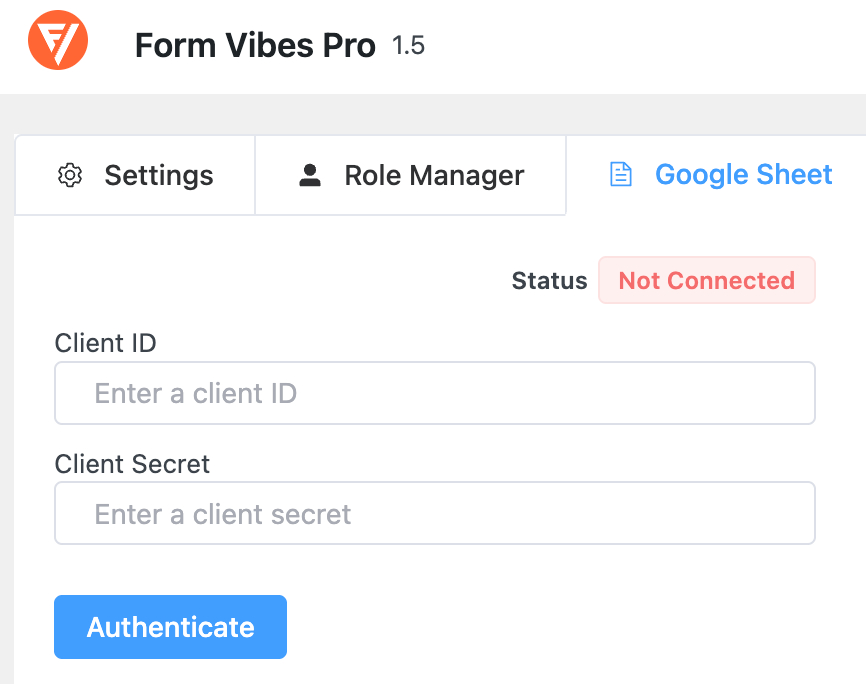Screen dimensions: 866x684
Task: Click the Not Connected status badge
Action: point(706,280)
